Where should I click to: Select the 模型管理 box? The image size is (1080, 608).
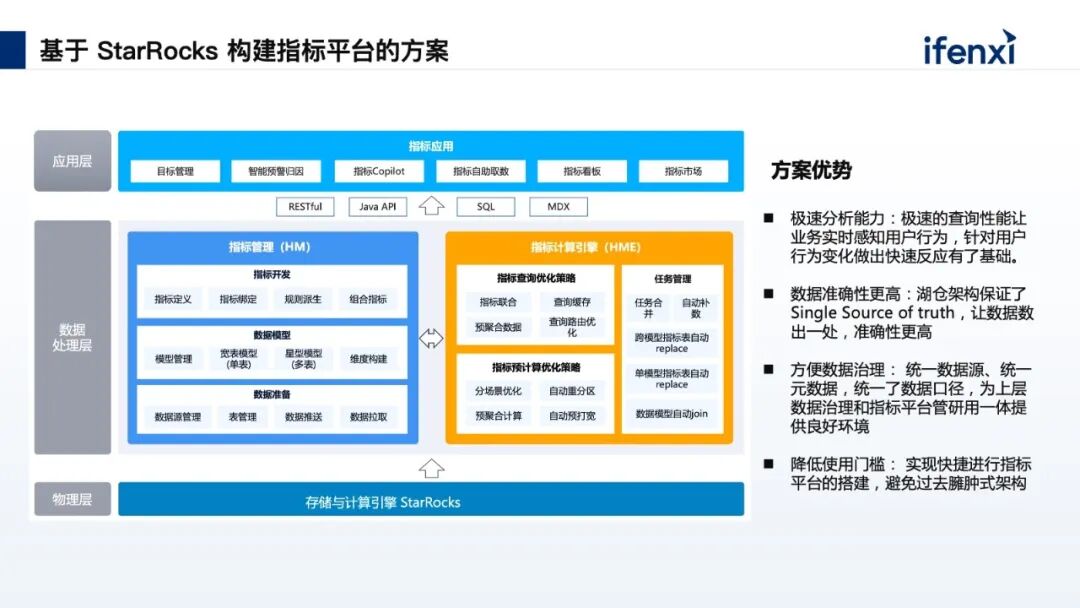point(173,359)
